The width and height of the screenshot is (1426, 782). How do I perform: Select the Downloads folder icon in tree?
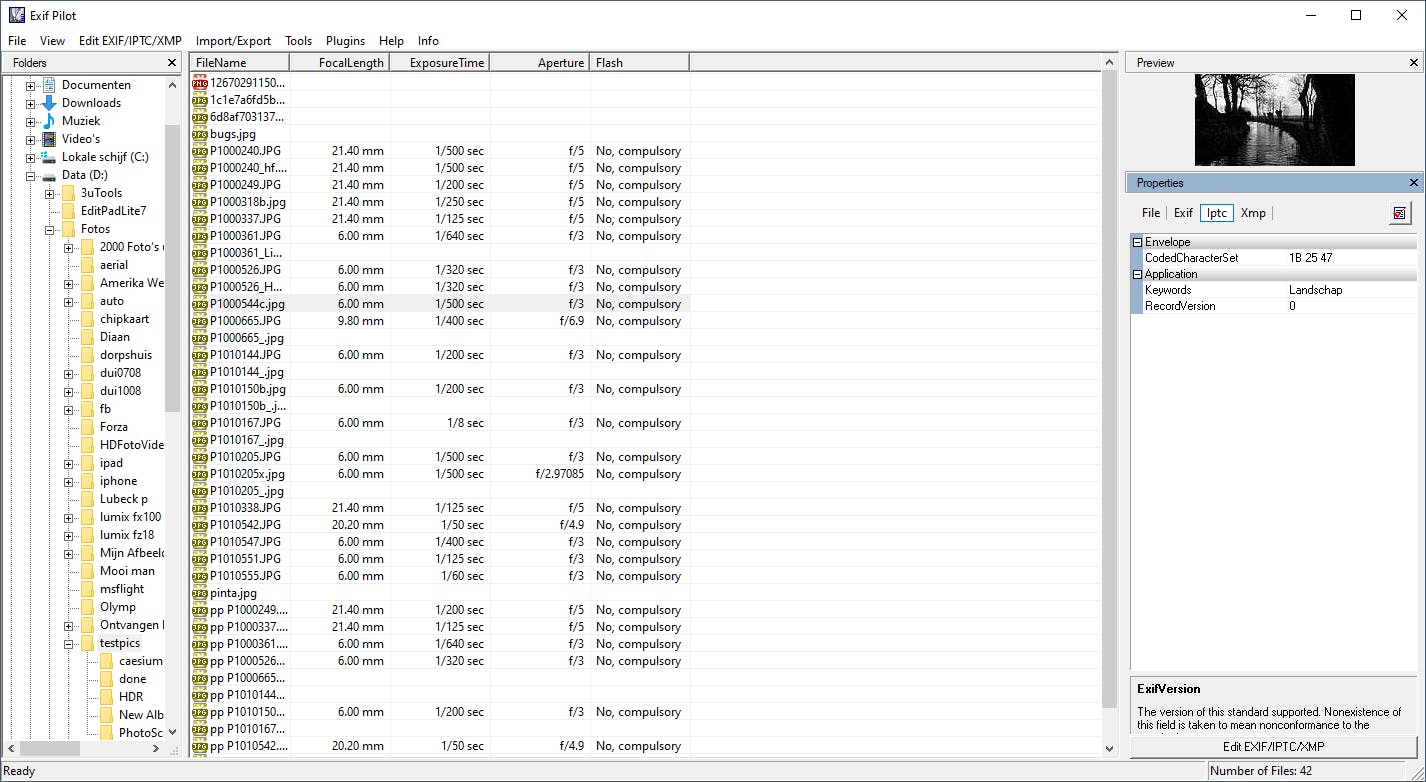click(49, 103)
